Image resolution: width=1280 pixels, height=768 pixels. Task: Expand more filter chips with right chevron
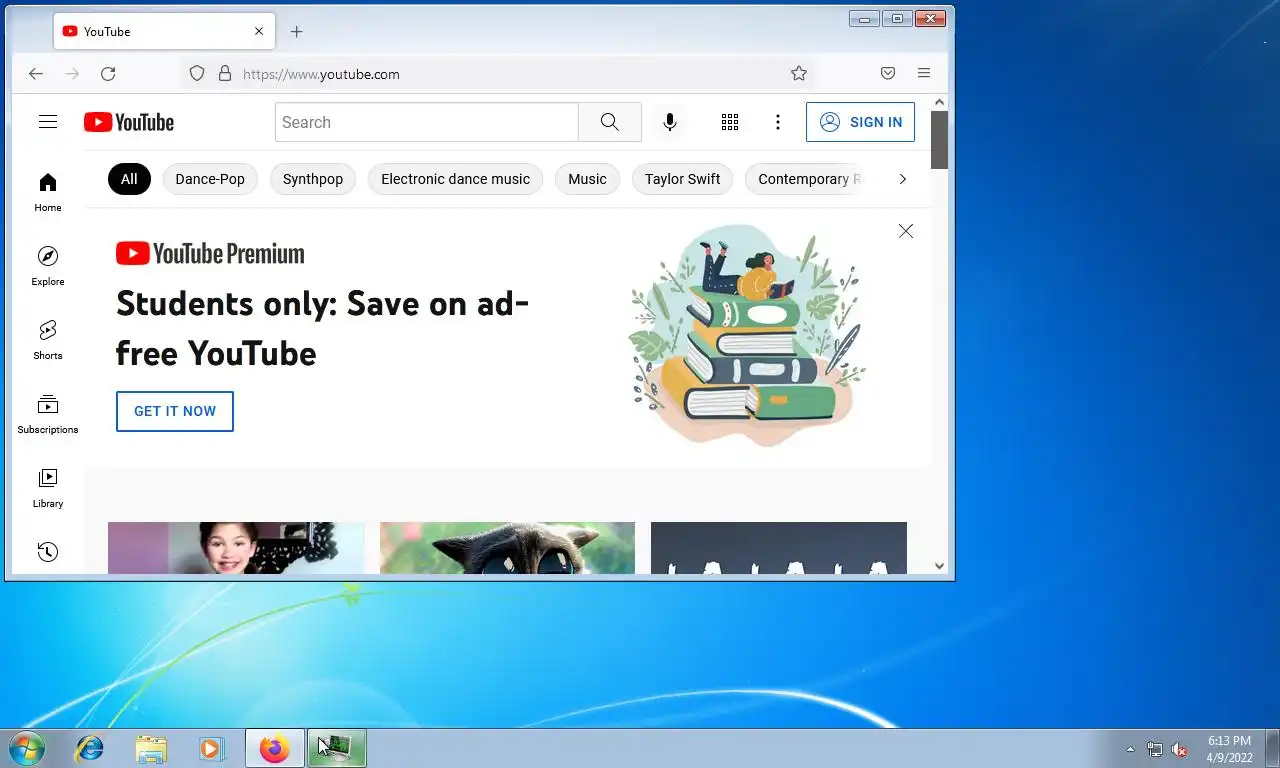[902, 179]
